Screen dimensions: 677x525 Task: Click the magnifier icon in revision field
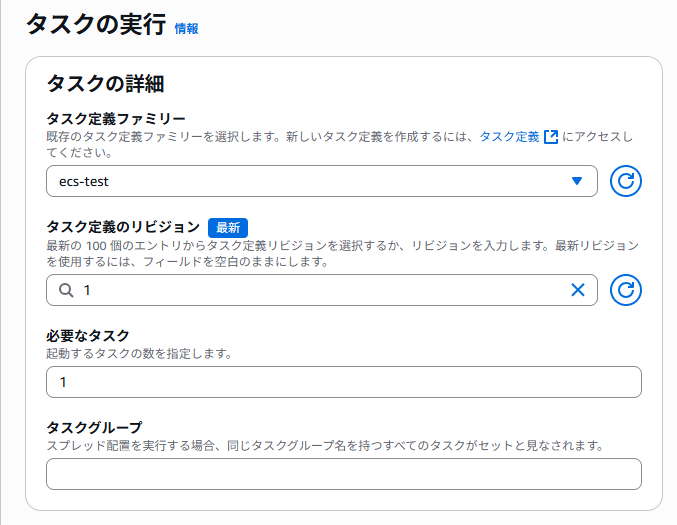coord(66,290)
